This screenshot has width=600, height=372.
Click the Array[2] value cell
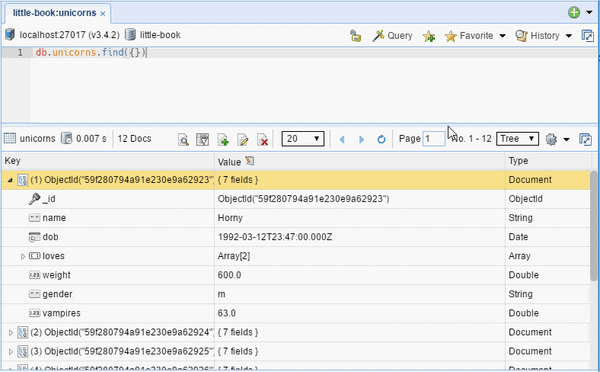234,256
